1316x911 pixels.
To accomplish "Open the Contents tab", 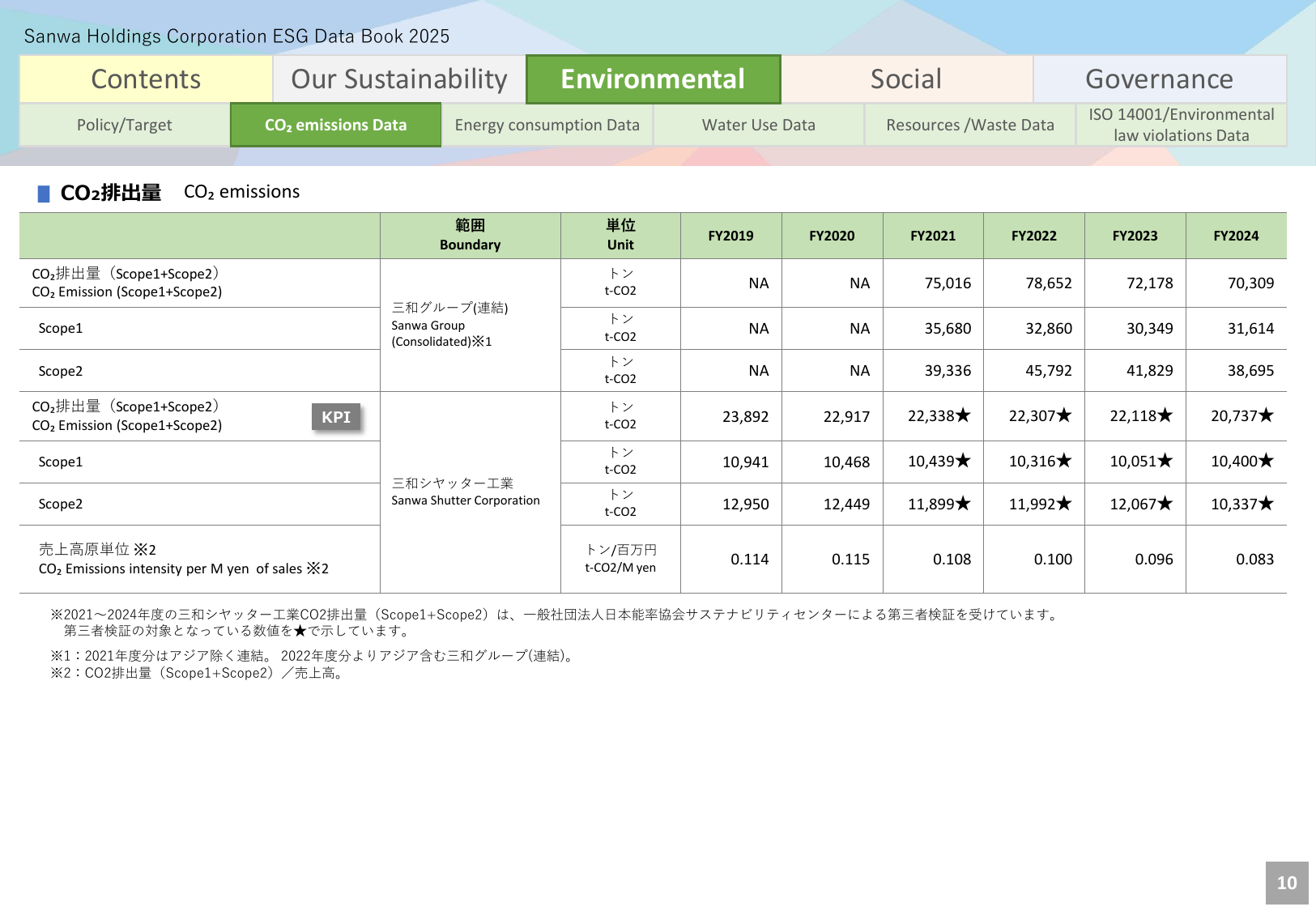I will tap(146, 79).
